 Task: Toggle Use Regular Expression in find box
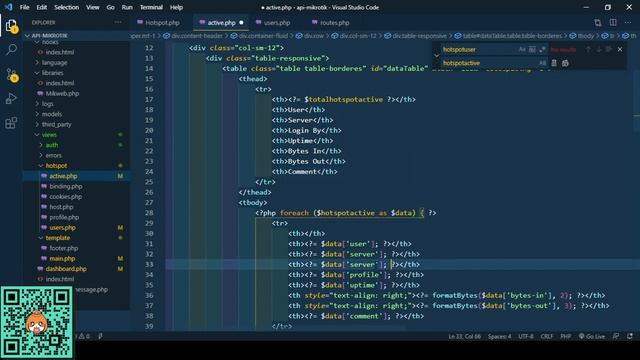[x=542, y=49]
